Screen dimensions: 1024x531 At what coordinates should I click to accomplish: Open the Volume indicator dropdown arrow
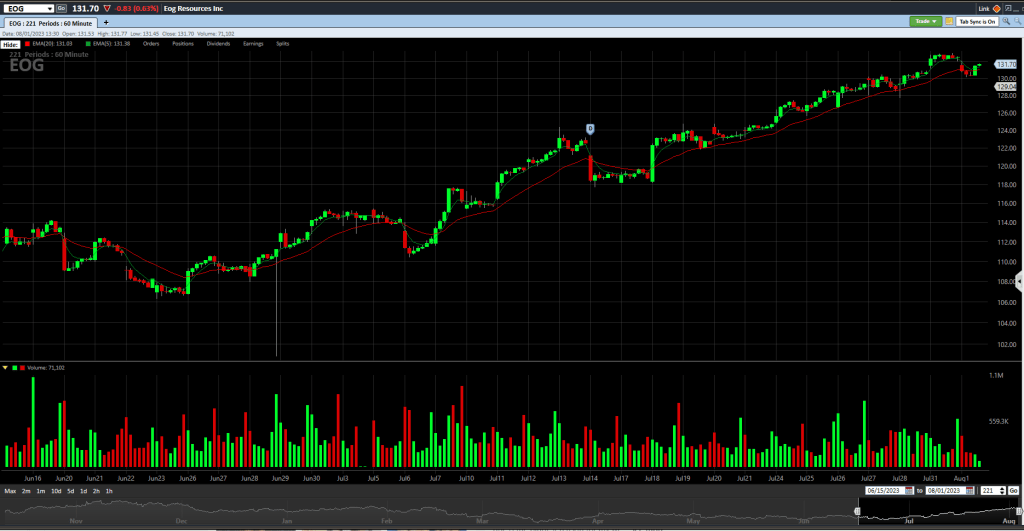click(x=5, y=368)
